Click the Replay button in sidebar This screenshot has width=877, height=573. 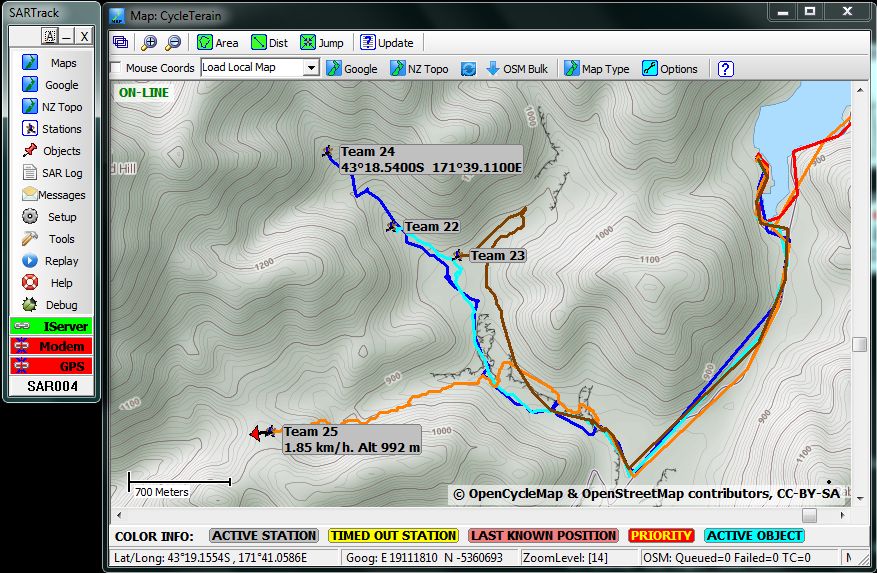pos(51,261)
